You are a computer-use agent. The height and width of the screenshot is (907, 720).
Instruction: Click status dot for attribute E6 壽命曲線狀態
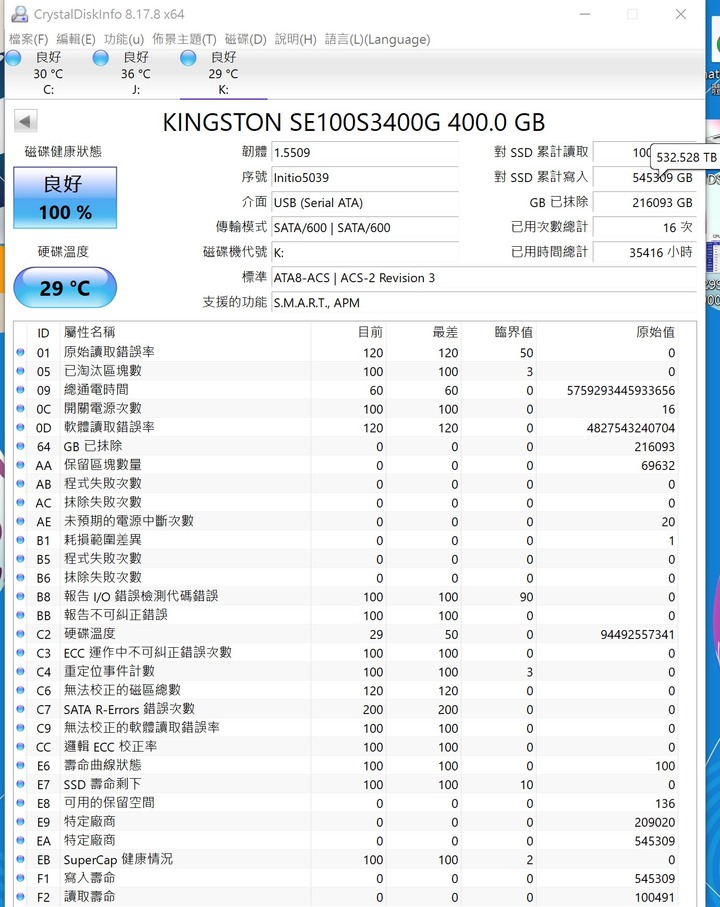point(21,765)
